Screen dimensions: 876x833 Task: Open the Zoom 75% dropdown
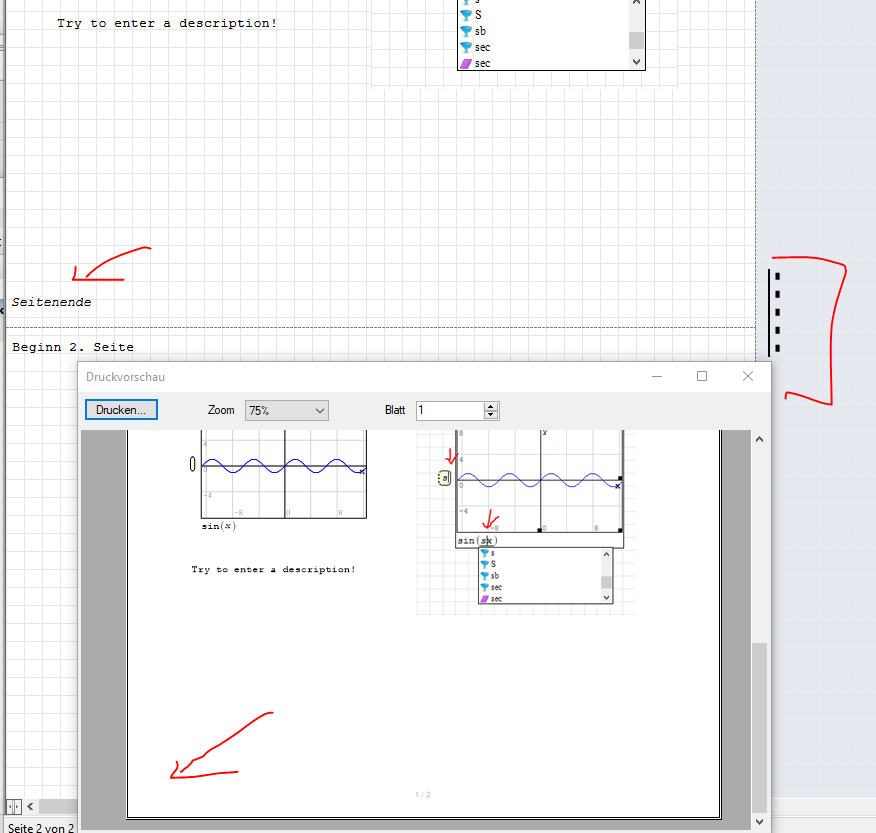coord(286,410)
